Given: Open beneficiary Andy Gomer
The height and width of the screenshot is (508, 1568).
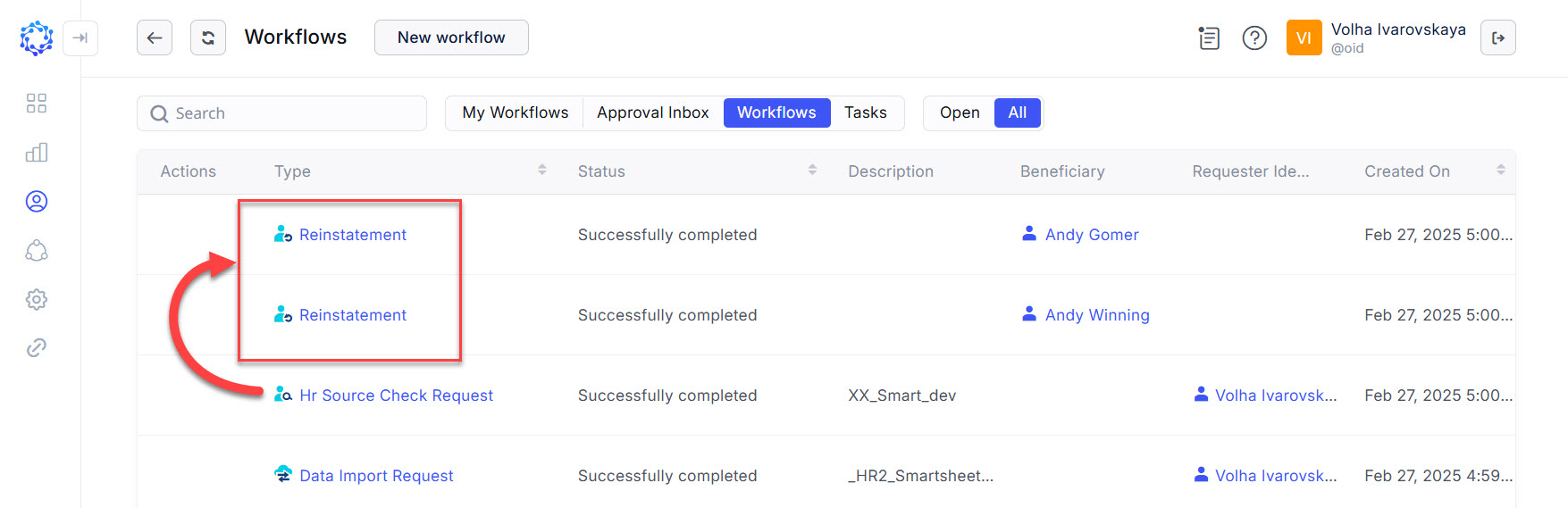Looking at the screenshot, I should coord(1092,235).
